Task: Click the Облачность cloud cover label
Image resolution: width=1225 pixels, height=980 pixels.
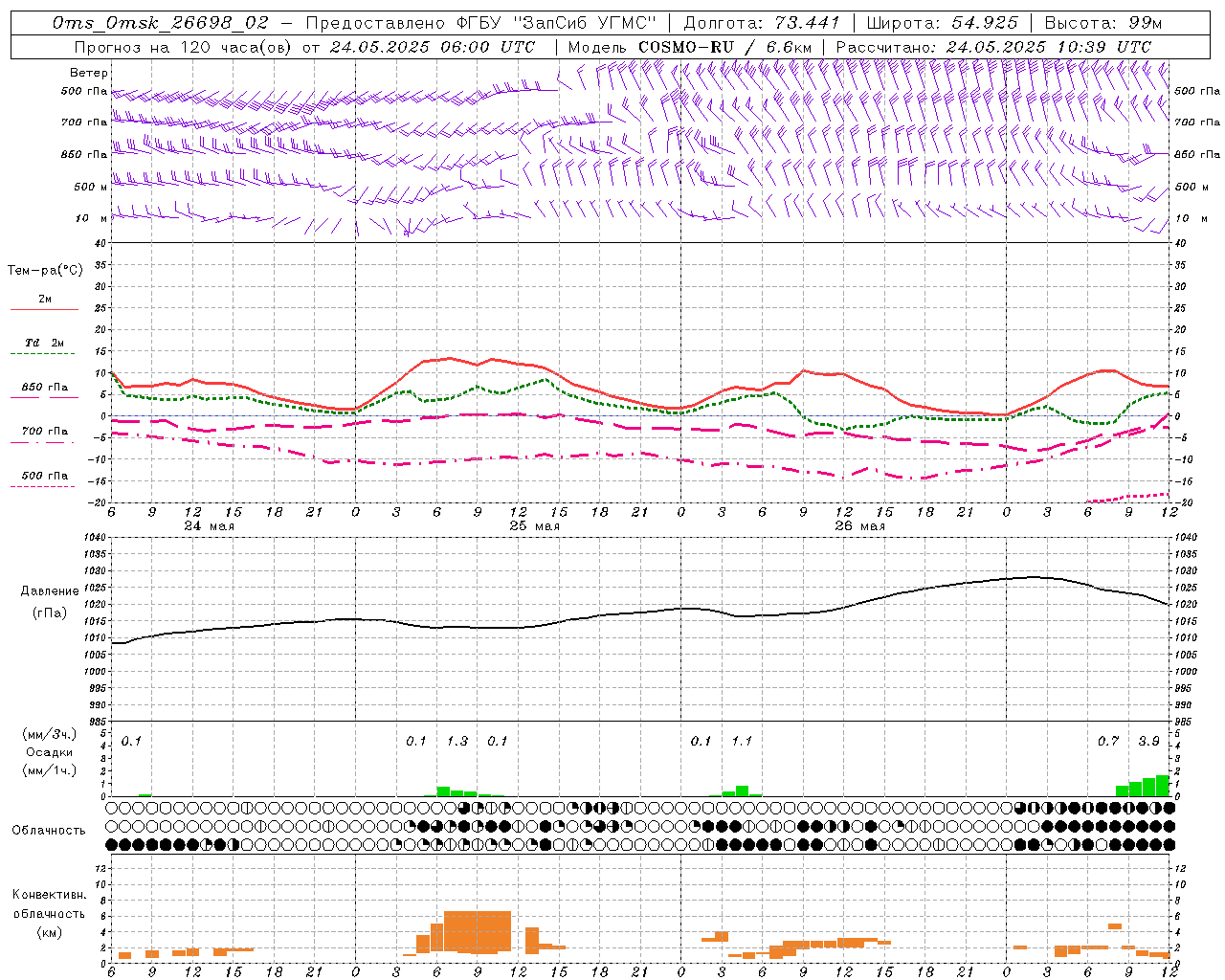Action: 49,831
